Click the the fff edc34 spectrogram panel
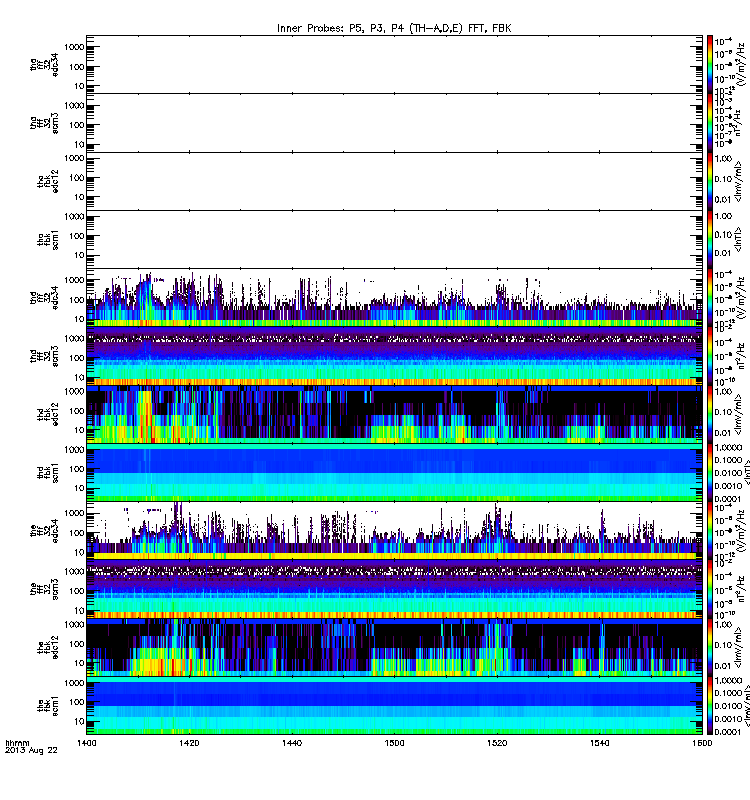Viewport: 750px width, 800px height. [x=394, y=531]
